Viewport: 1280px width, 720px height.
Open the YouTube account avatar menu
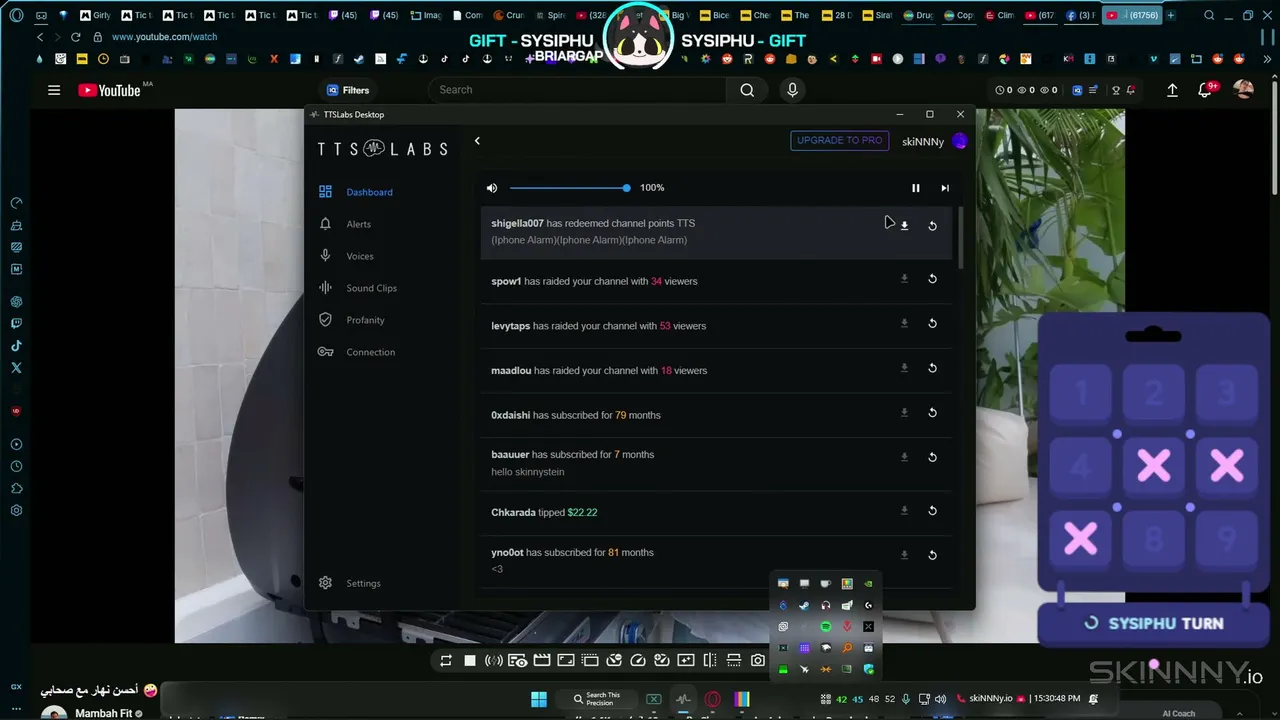click(1244, 90)
